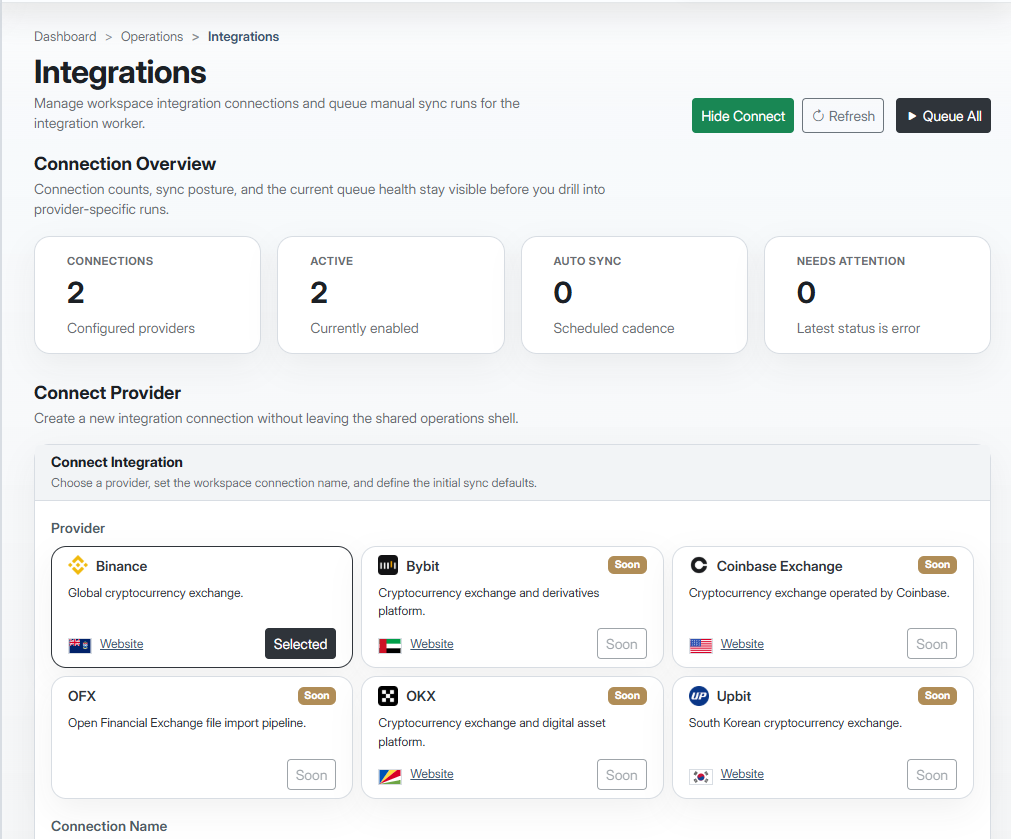Open the Binance Website link
Screen dimensions: 1011x839
pos(121,644)
